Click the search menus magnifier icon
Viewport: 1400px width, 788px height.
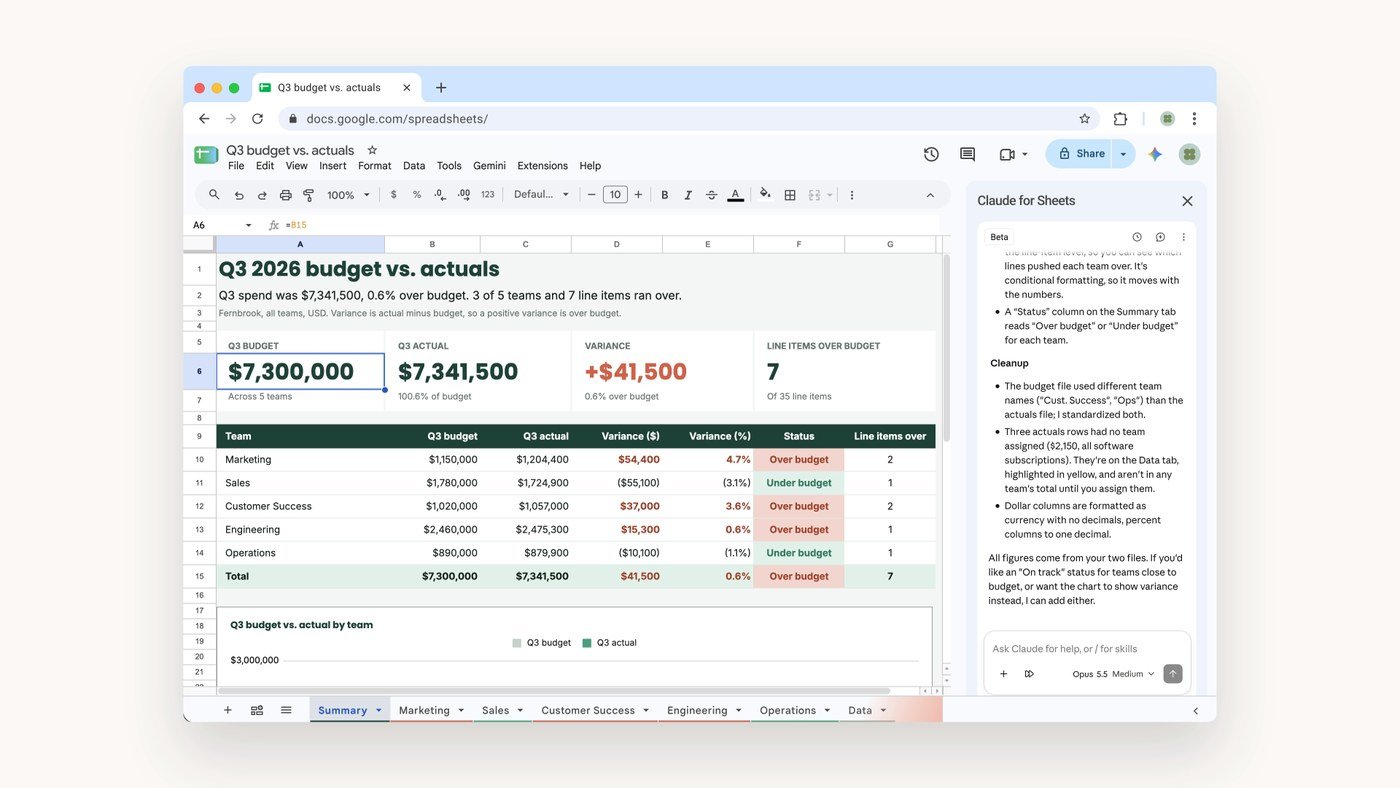(214, 195)
